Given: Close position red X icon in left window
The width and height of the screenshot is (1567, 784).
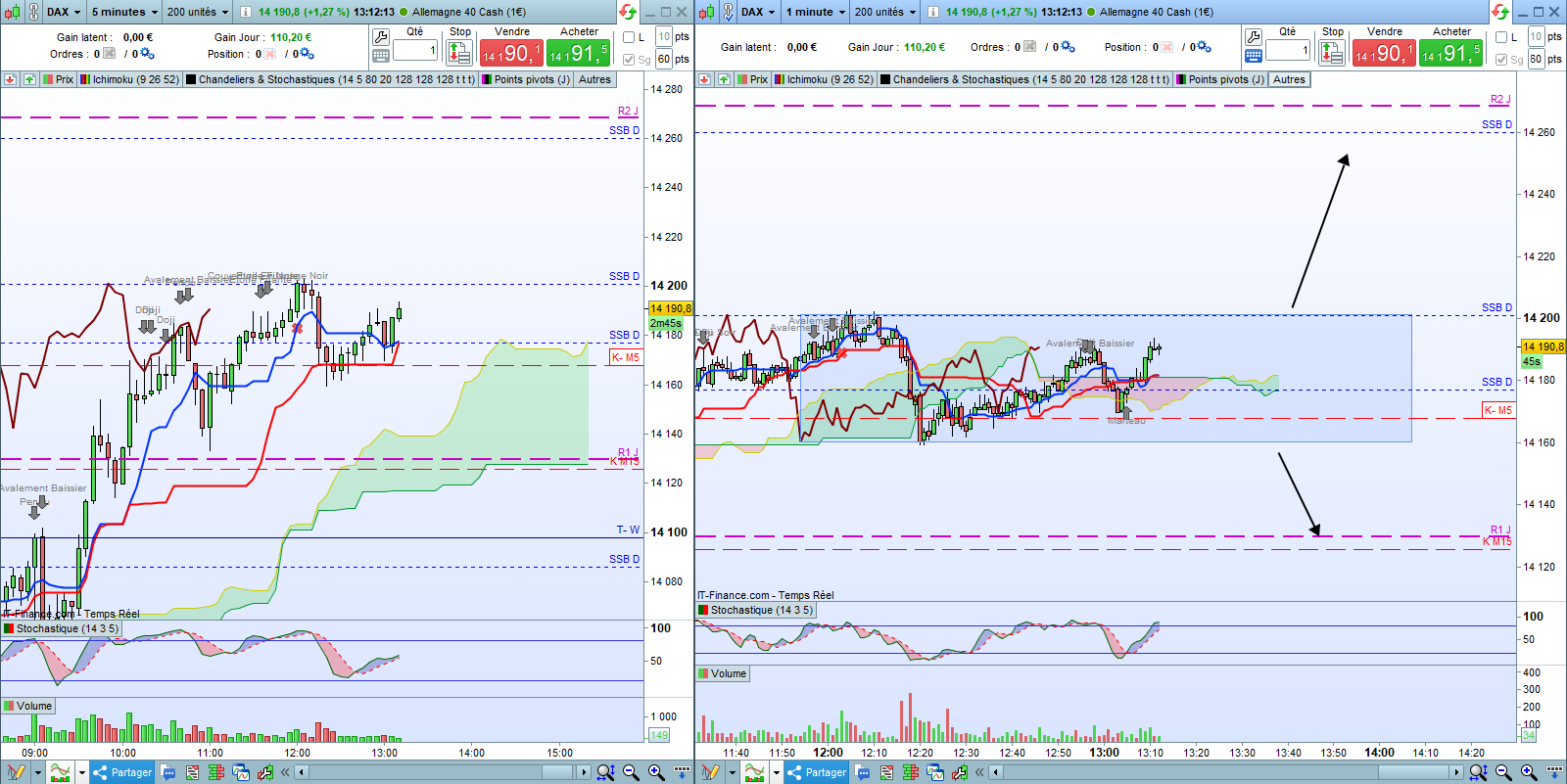Looking at the screenshot, I should (270, 54).
